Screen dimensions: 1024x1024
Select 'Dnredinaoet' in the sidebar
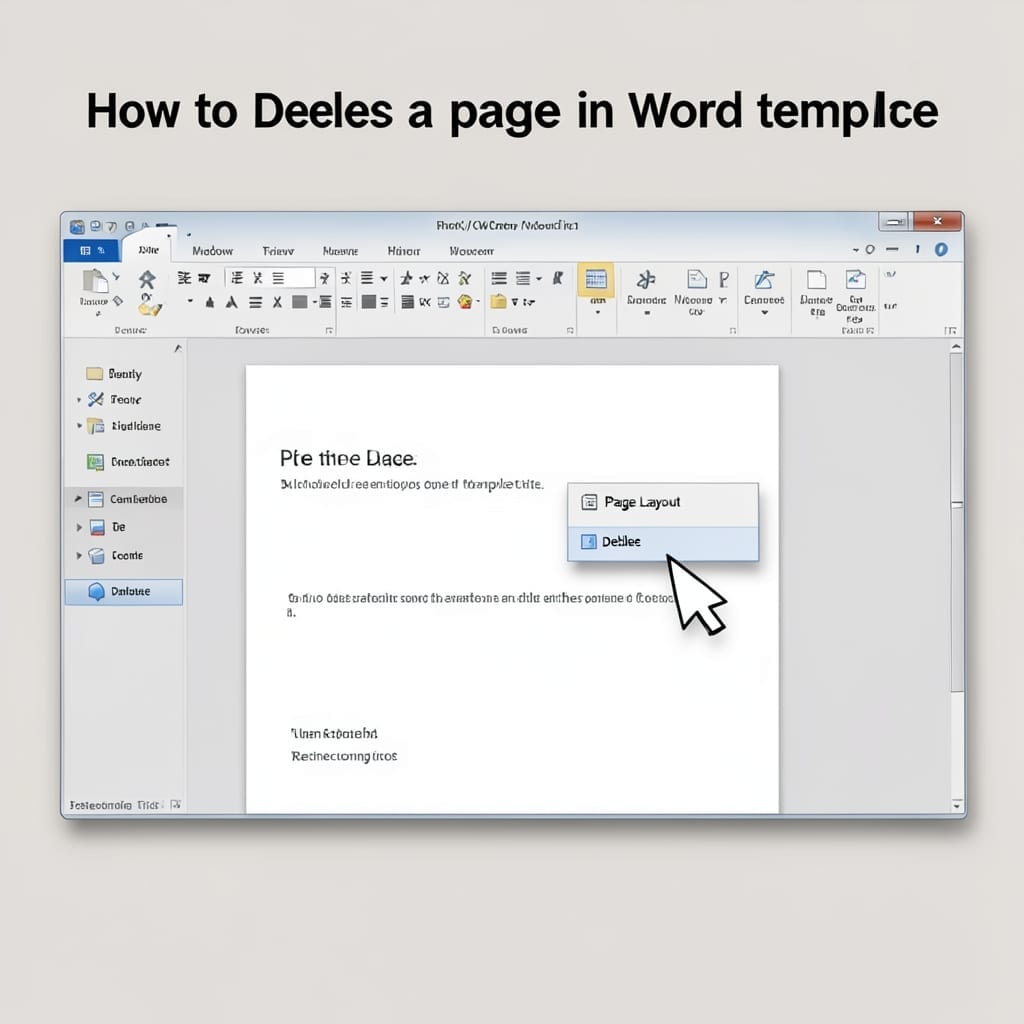tap(140, 462)
